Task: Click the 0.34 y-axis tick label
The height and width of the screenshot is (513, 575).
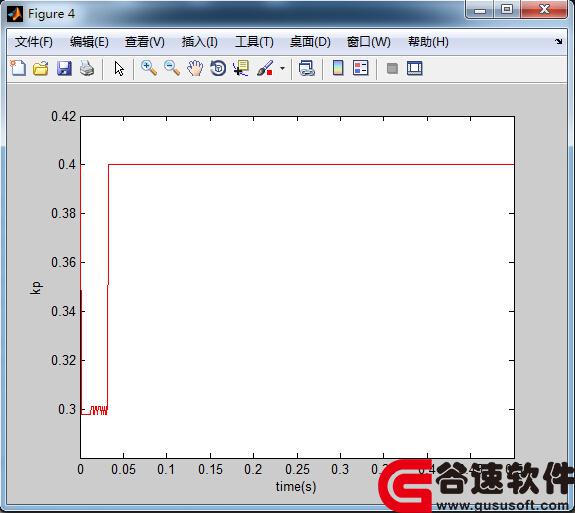Action: click(x=63, y=311)
